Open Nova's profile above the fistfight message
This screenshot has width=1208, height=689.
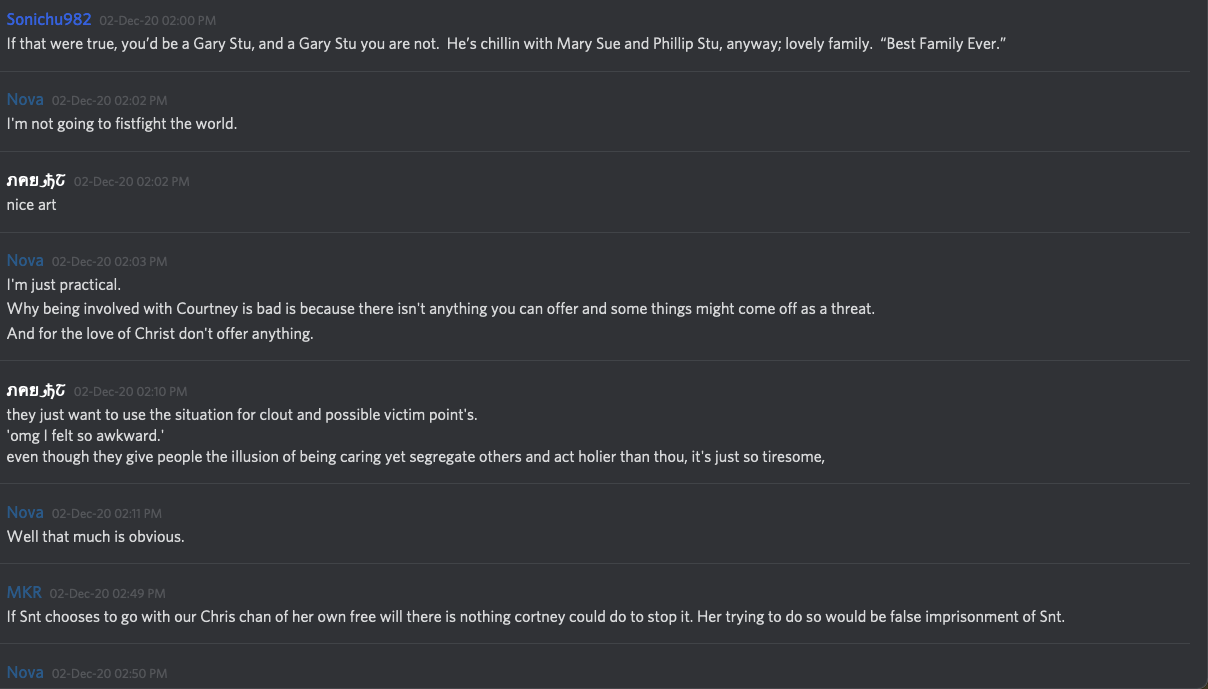click(x=25, y=100)
